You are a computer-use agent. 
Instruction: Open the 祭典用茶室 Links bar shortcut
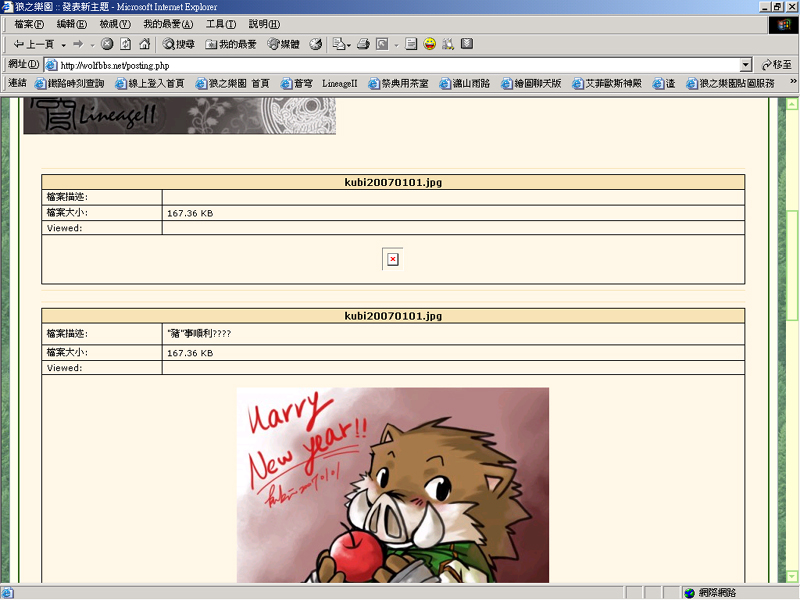(x=398, y=83)
